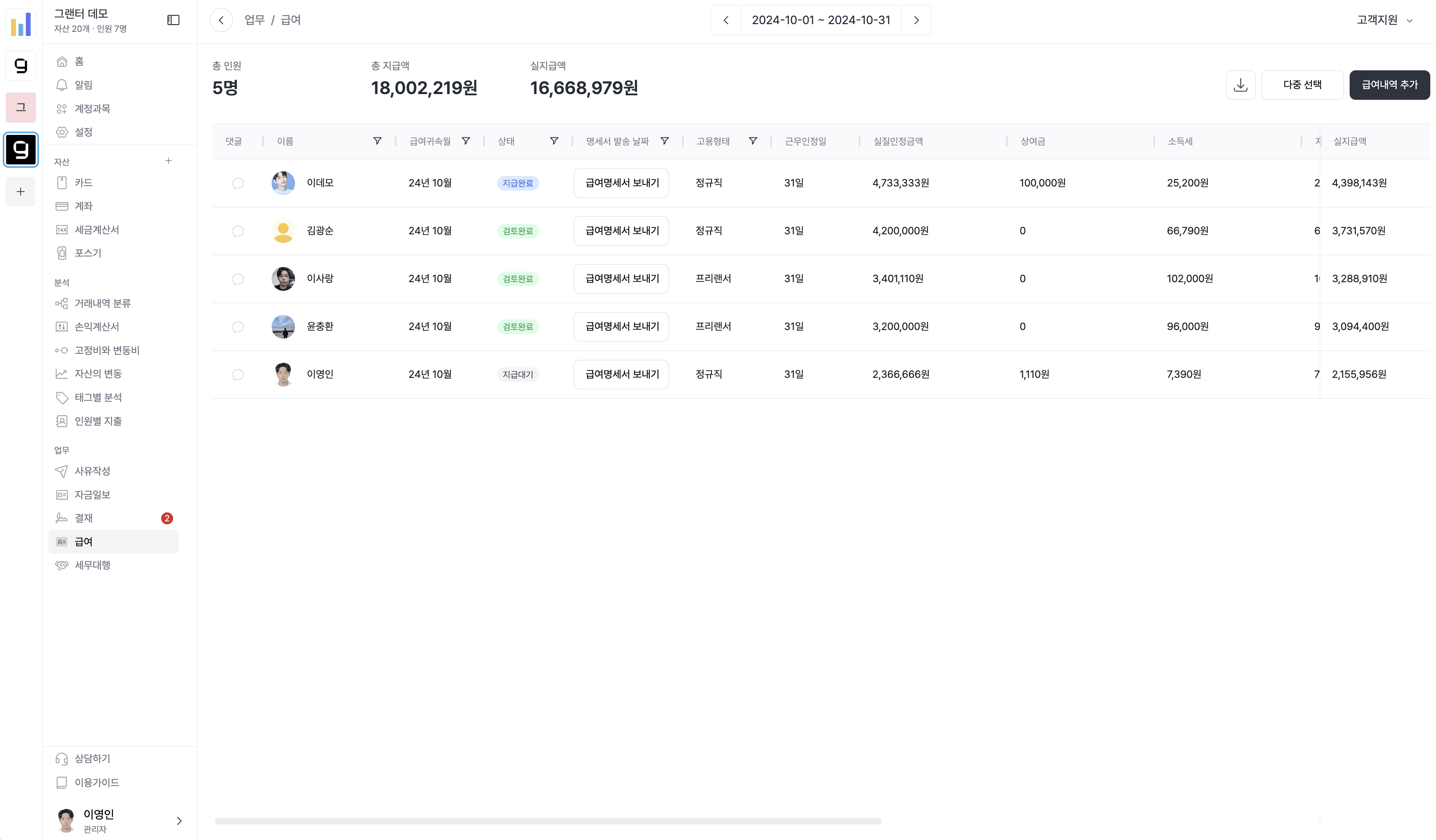The image size is (1436, 840).
Task: Click the 급여내역 추가 button
Action: pos(1389,85)
